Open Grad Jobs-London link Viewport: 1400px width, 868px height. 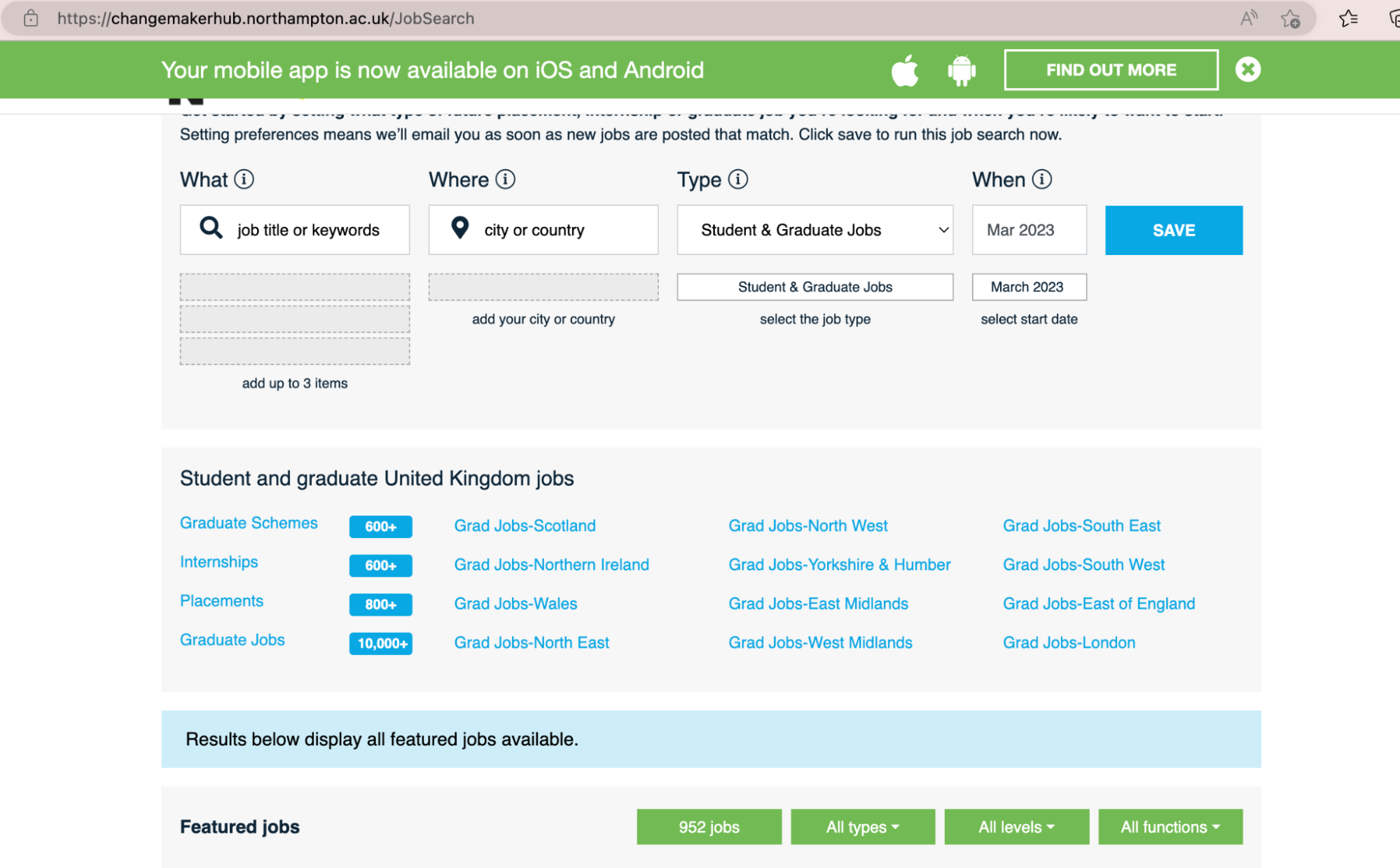[x=1069, y=642]
